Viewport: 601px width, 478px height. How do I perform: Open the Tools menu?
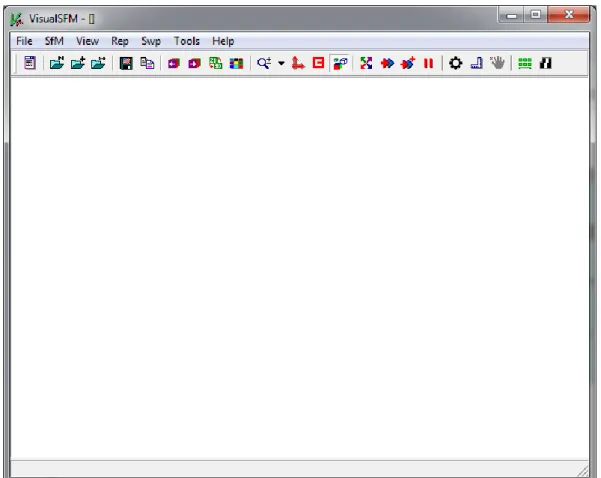(187, 41)
